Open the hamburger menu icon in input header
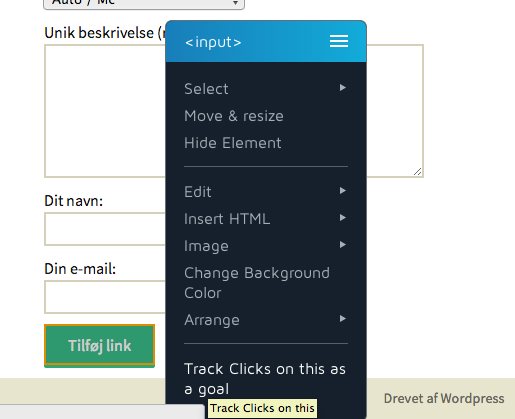515x419 pixels. tap(339, 41)
